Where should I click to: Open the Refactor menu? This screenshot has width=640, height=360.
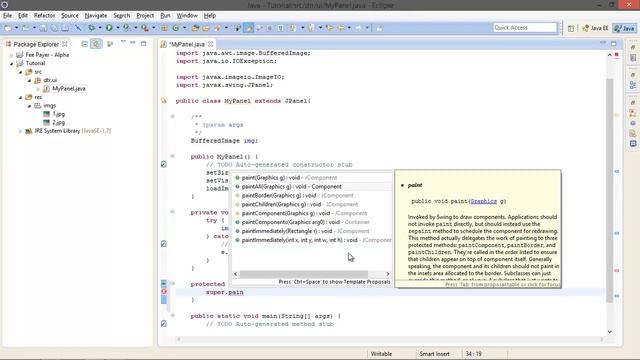coord(44,16)
